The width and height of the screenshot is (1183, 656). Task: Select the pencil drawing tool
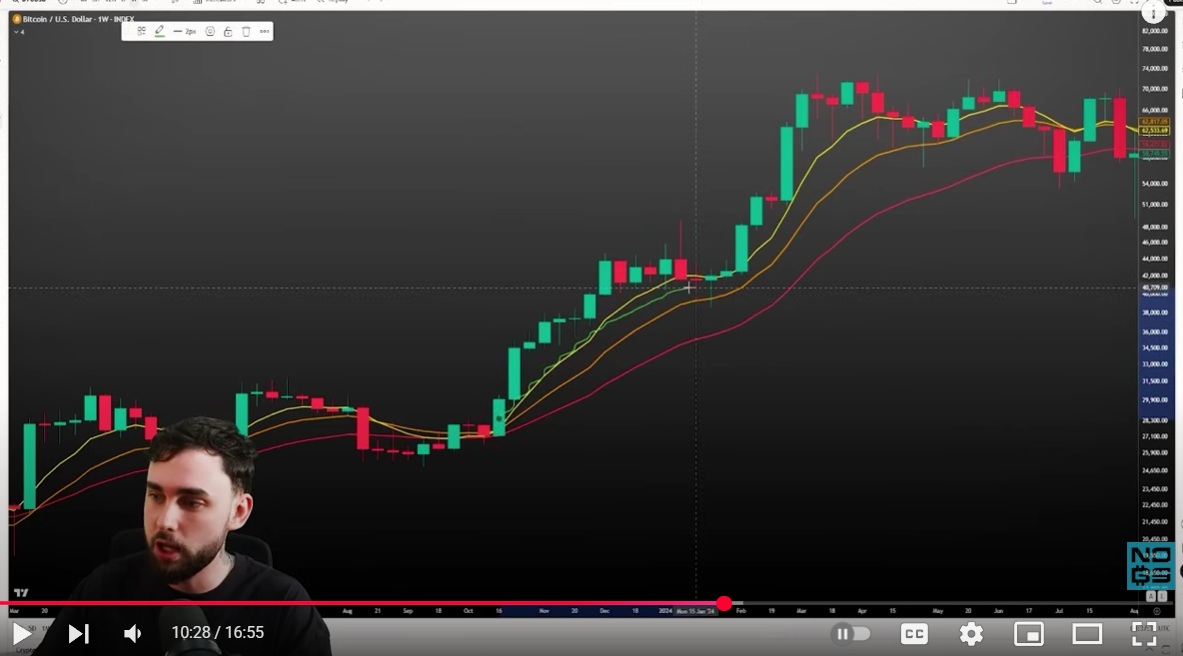click(159, 31)
